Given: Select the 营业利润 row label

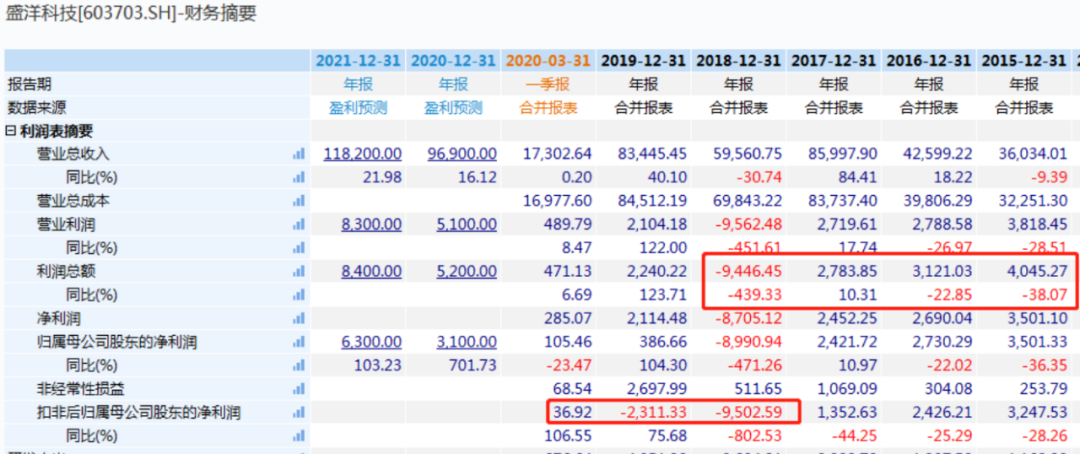Looking at the screenshot, I should tap(65, 225).
